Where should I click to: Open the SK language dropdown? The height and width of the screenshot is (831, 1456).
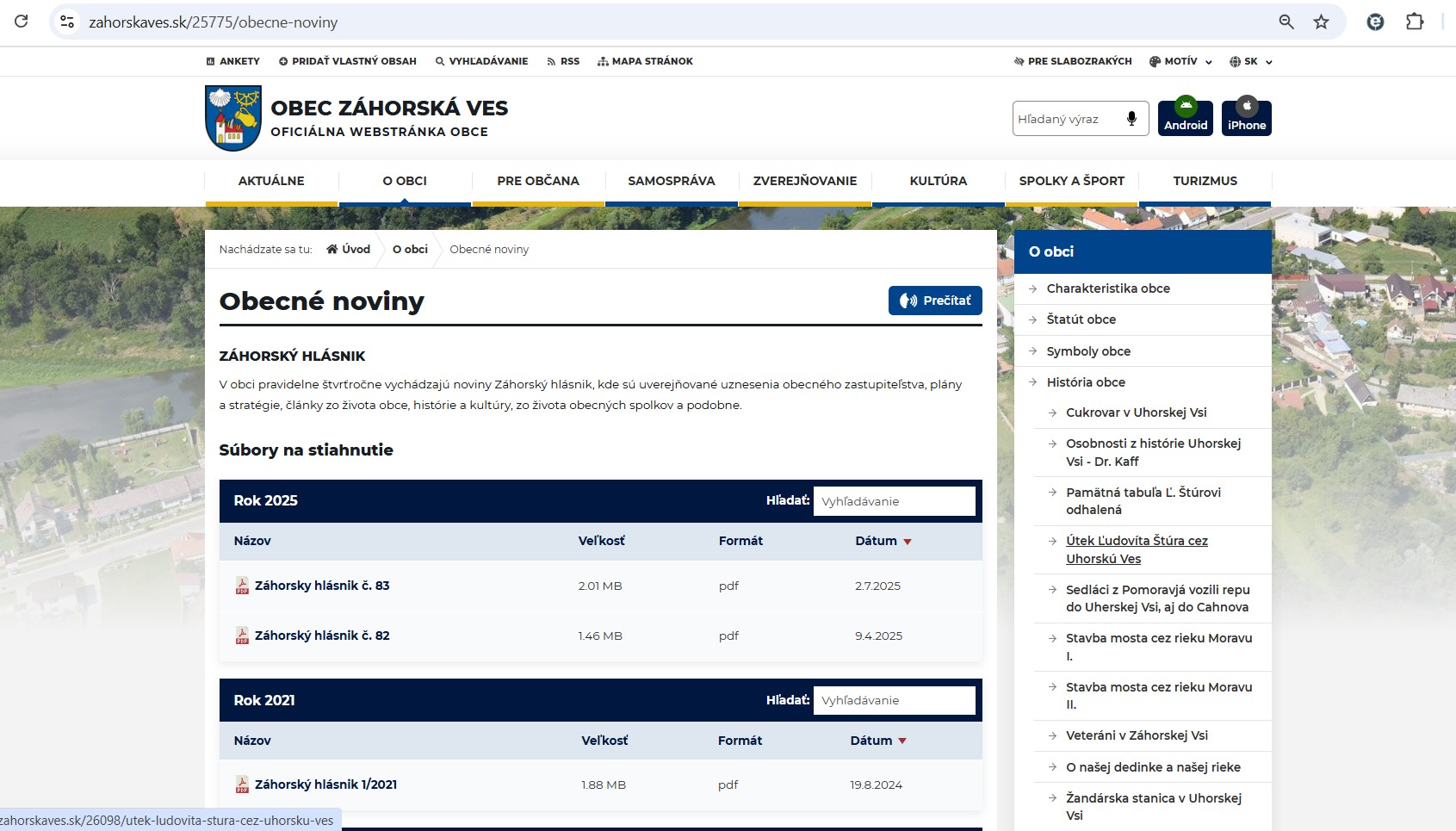point(1250,61)
